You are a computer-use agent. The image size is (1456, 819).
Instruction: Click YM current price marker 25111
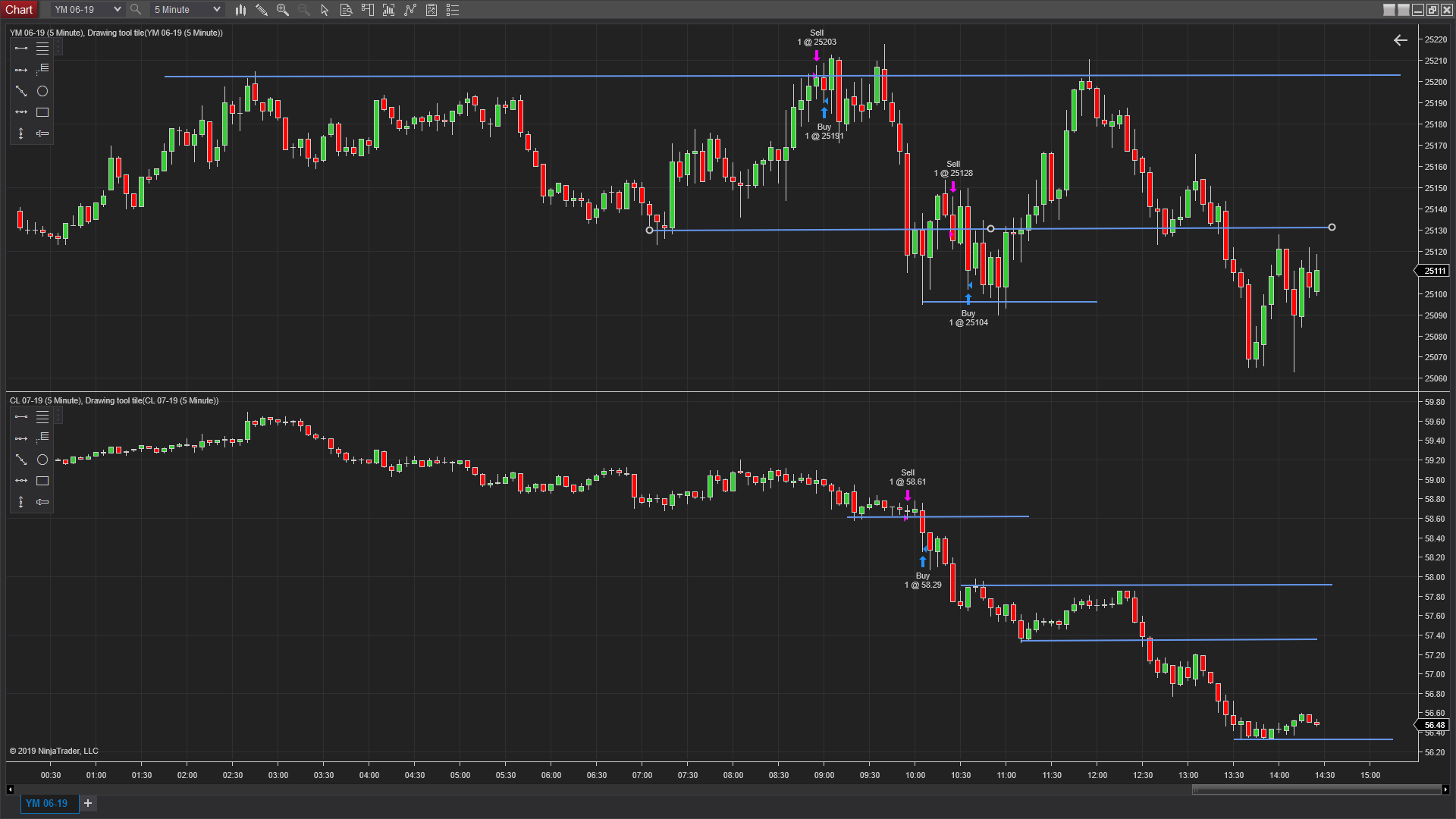1432,271
